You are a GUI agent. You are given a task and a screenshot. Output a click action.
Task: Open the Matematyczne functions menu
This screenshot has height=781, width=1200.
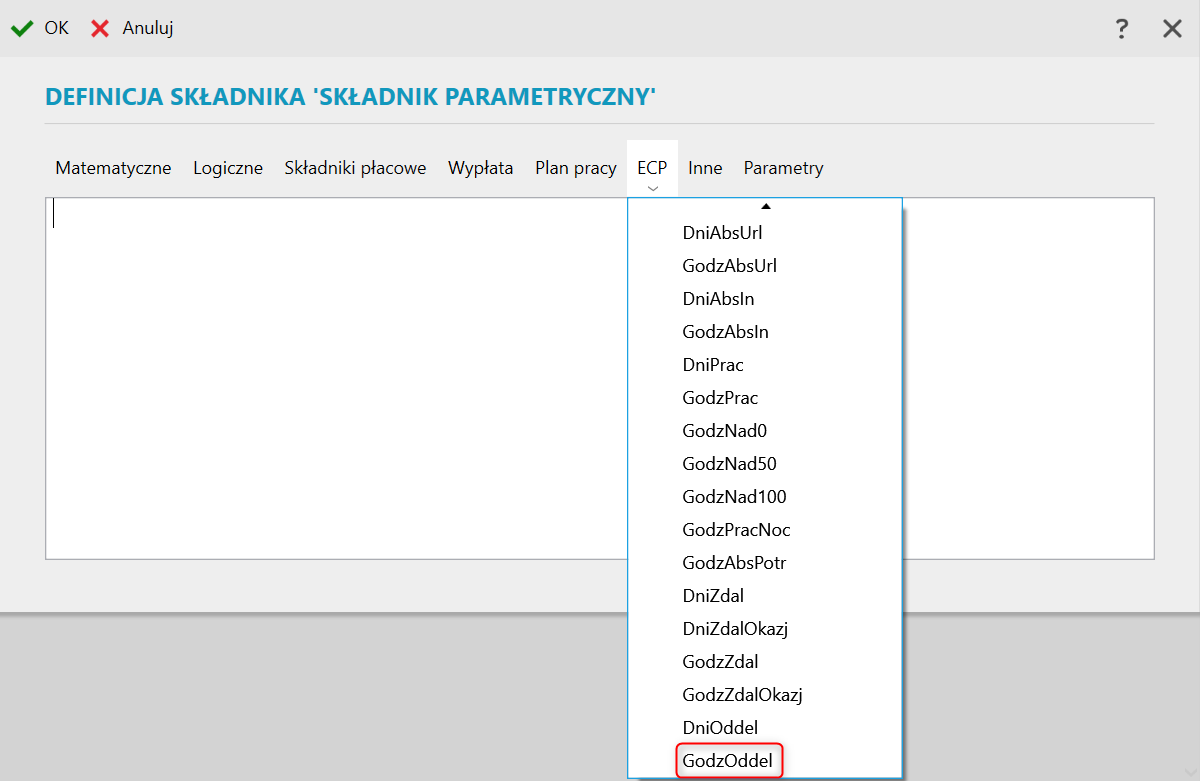(x=113, y=168)
